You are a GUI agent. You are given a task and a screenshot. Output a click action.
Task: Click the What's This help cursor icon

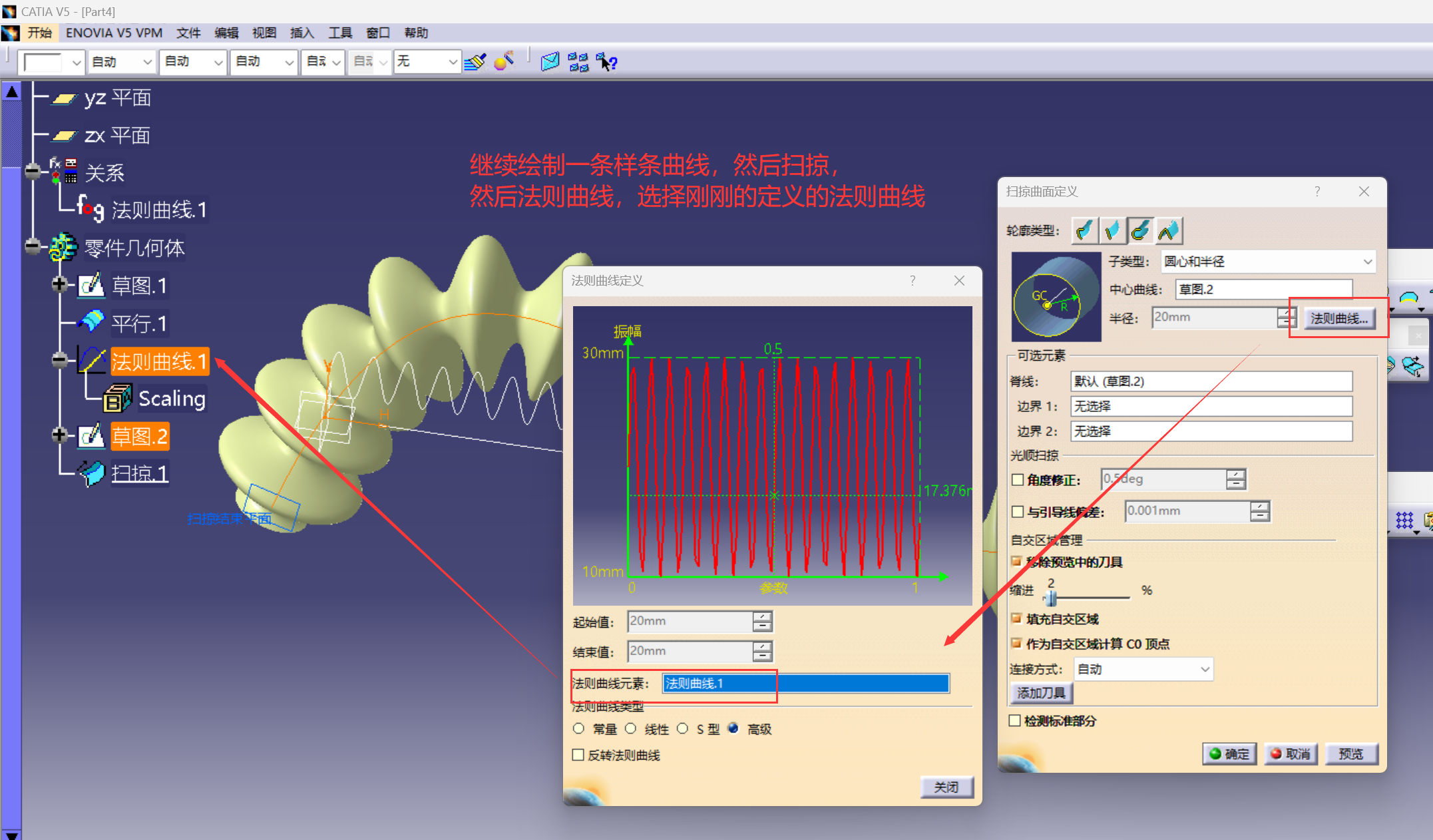point(607,62)
